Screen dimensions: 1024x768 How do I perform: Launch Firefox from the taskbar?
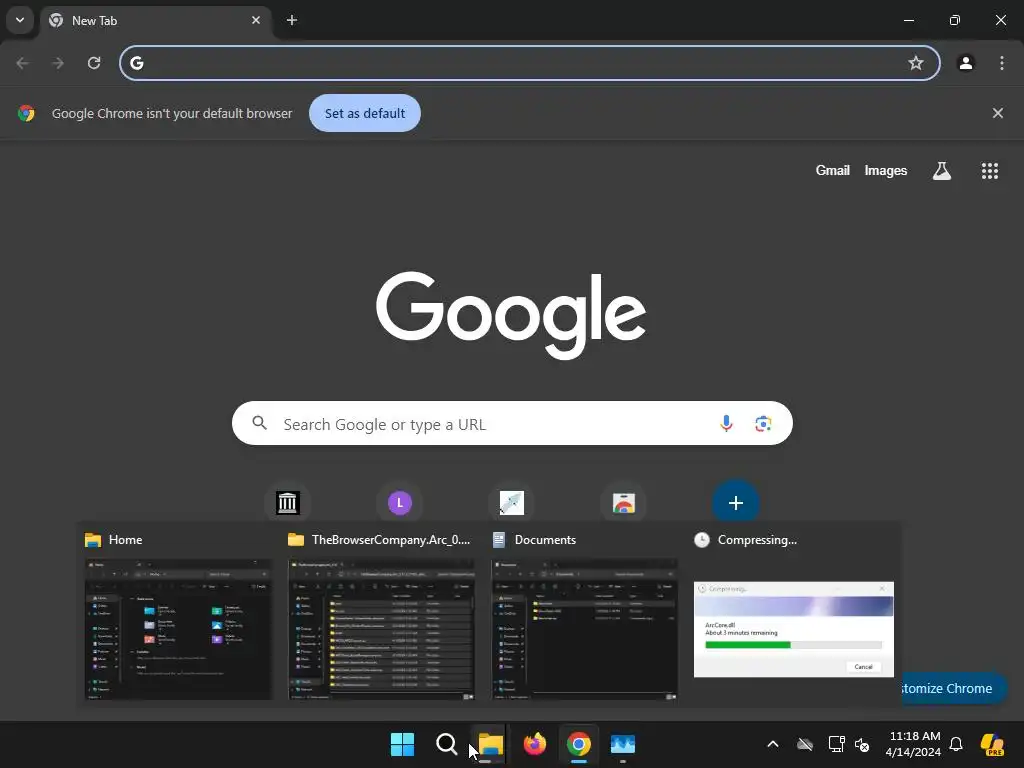tap(535, 744)
